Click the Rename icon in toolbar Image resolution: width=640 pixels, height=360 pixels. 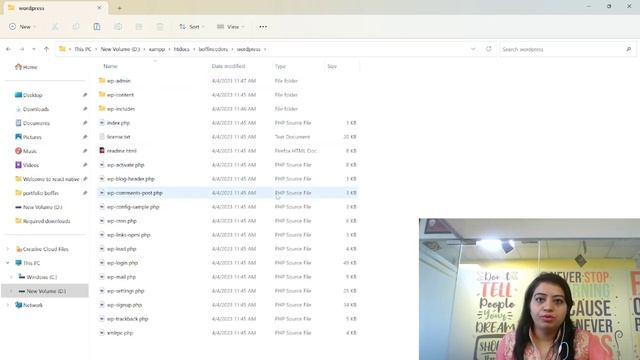[118, 27]
